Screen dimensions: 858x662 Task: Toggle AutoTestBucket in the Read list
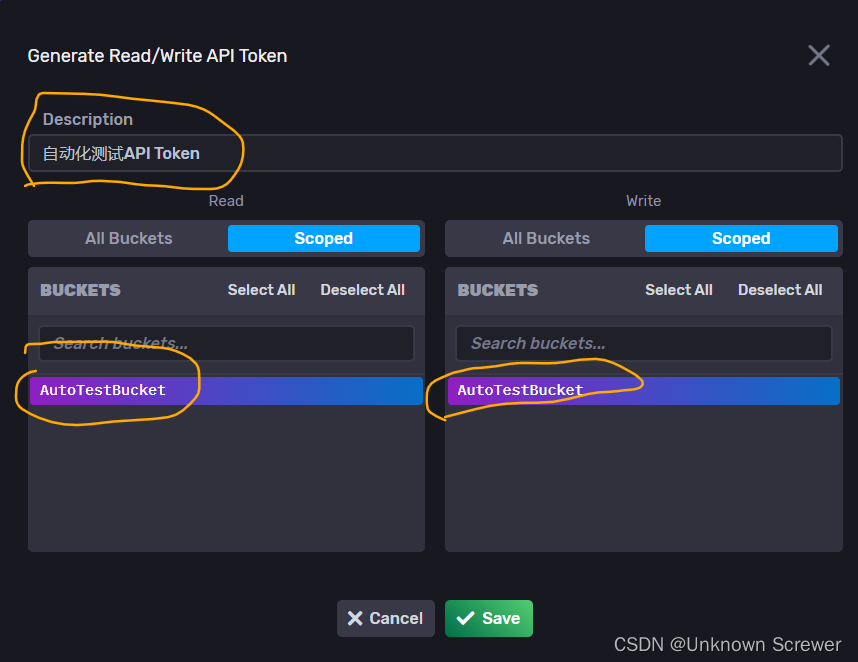pos(226,391)
